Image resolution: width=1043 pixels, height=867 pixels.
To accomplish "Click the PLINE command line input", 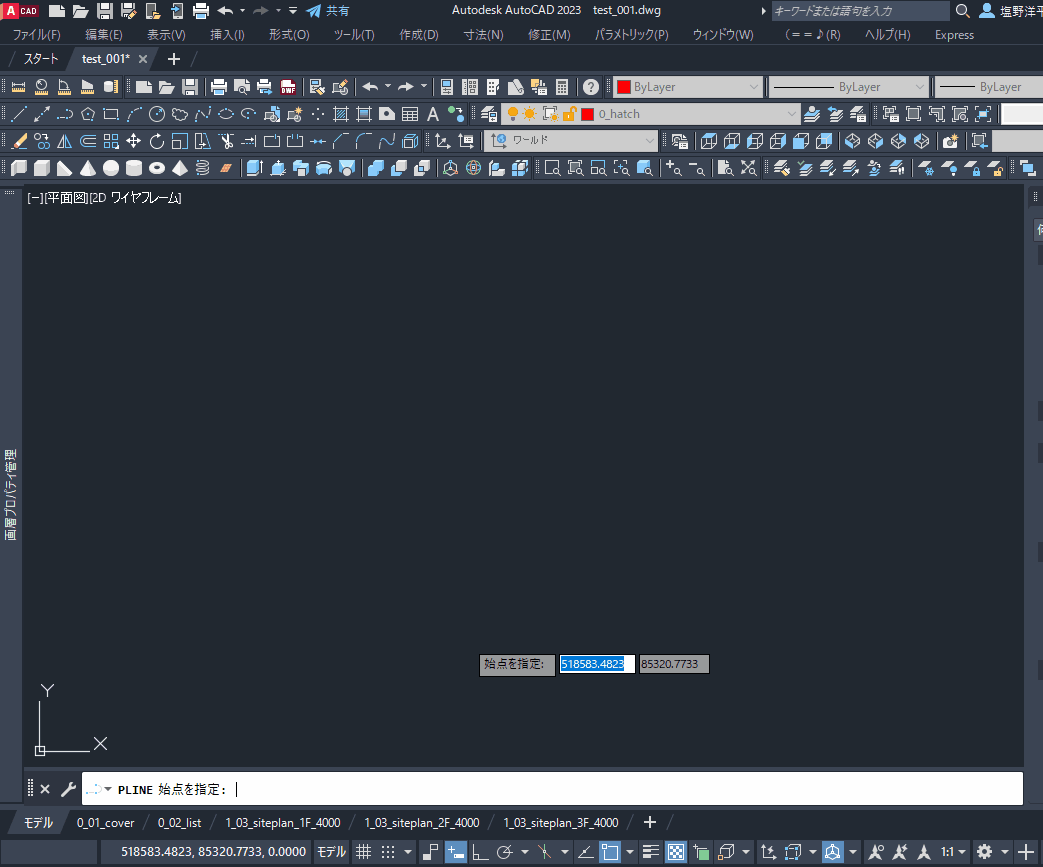I will (x=600, y=789).
